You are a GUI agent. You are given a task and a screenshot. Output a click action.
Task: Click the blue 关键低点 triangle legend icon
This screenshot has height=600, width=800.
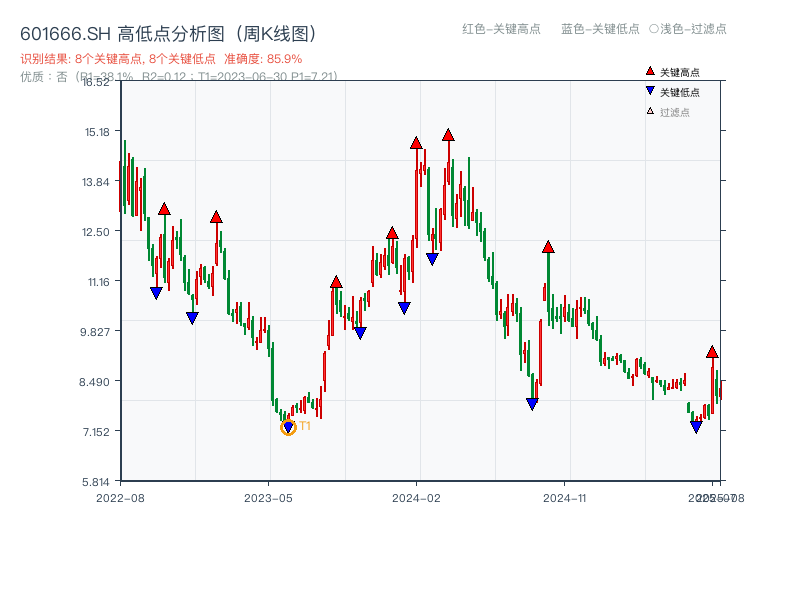650,90
